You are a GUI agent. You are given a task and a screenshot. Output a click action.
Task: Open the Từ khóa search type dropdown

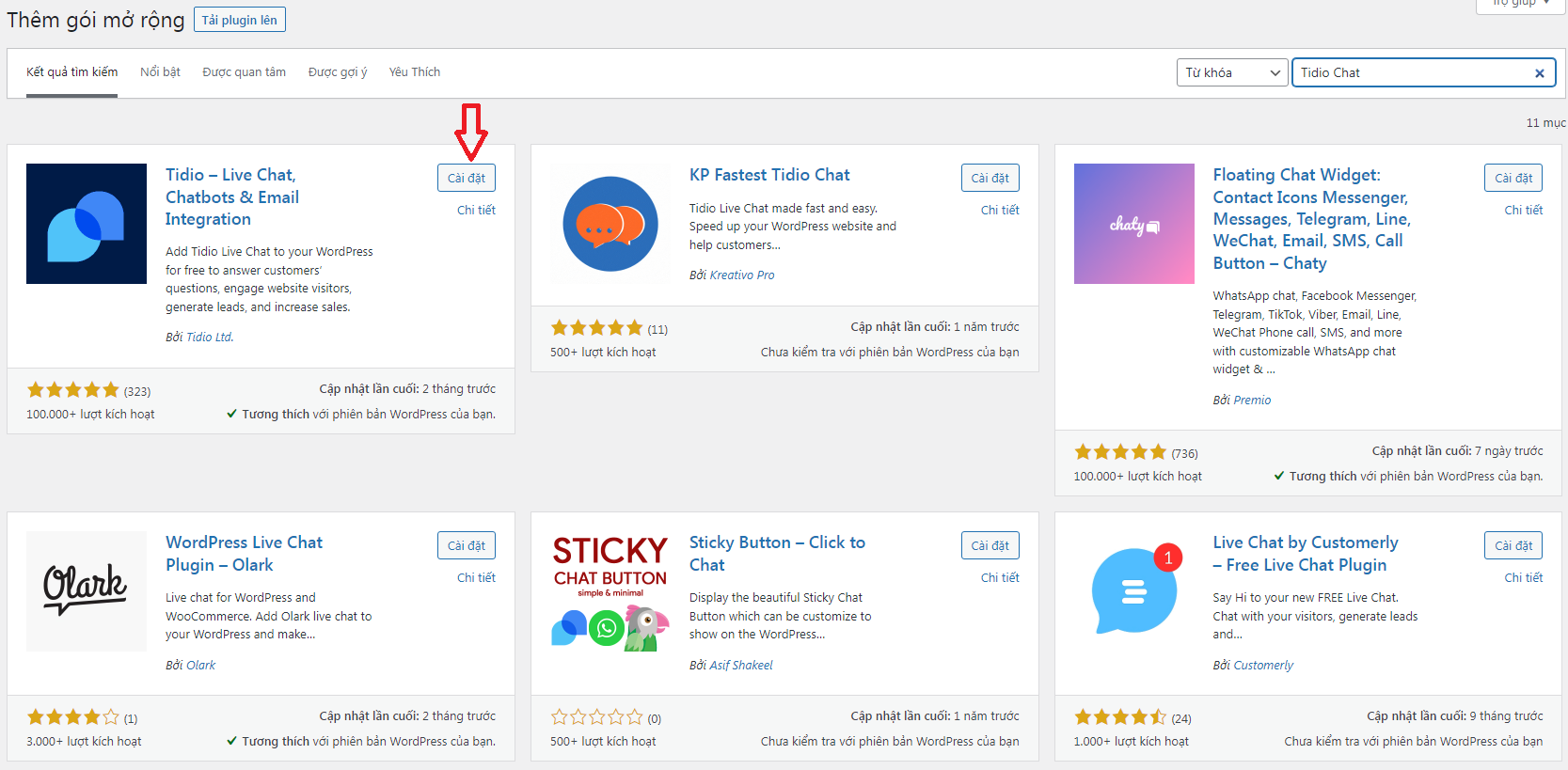1232,73
